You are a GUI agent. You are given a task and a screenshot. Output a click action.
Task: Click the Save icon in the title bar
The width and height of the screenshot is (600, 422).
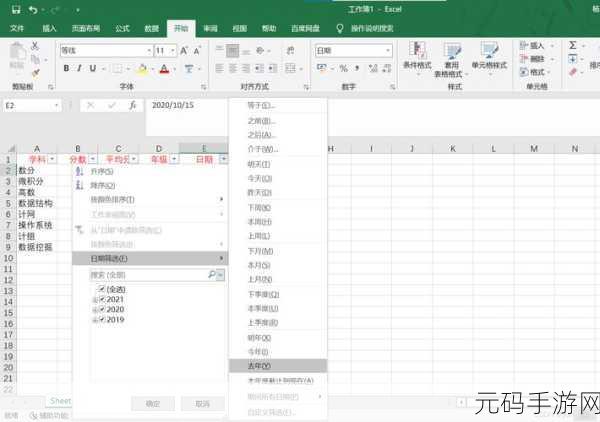pyautogui.click(x=16, y=10)
